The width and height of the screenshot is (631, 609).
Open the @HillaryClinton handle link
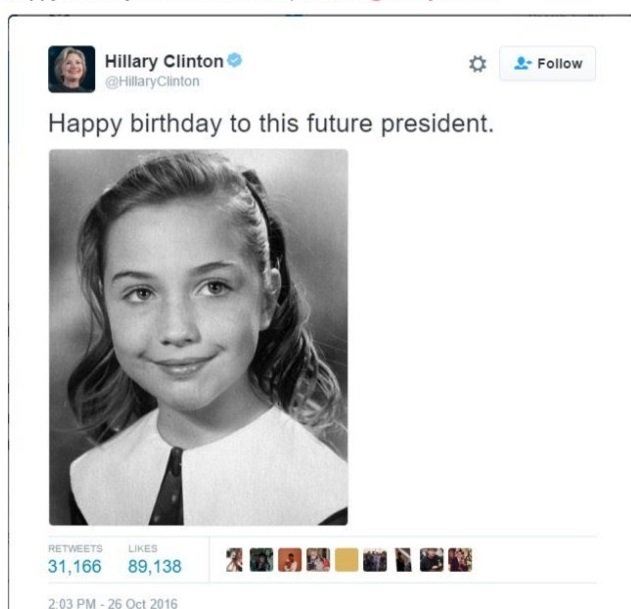[x=152, y=81]
